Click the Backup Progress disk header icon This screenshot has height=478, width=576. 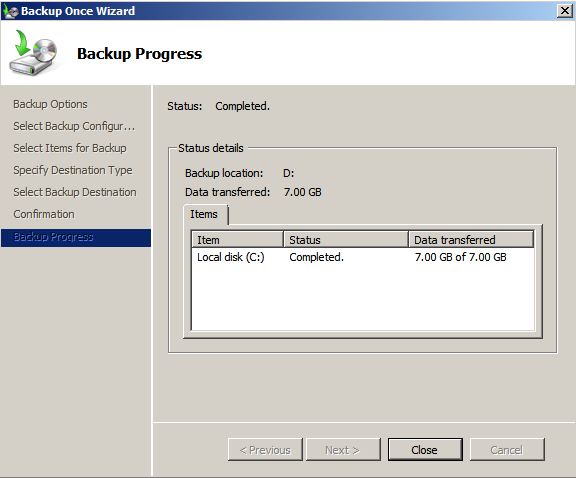pos(33,53)
